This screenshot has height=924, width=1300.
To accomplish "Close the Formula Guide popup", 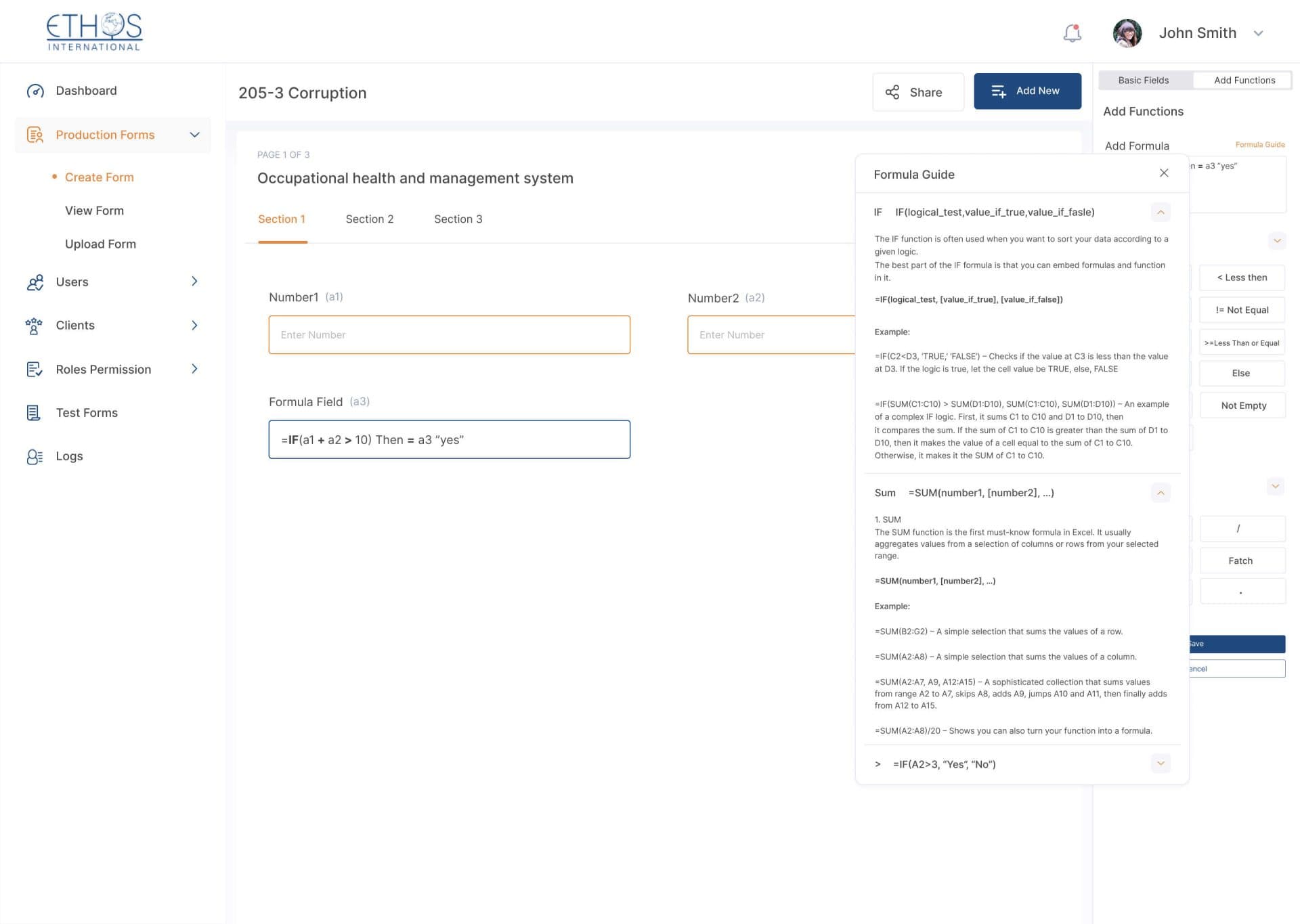I will (1163, 173).
